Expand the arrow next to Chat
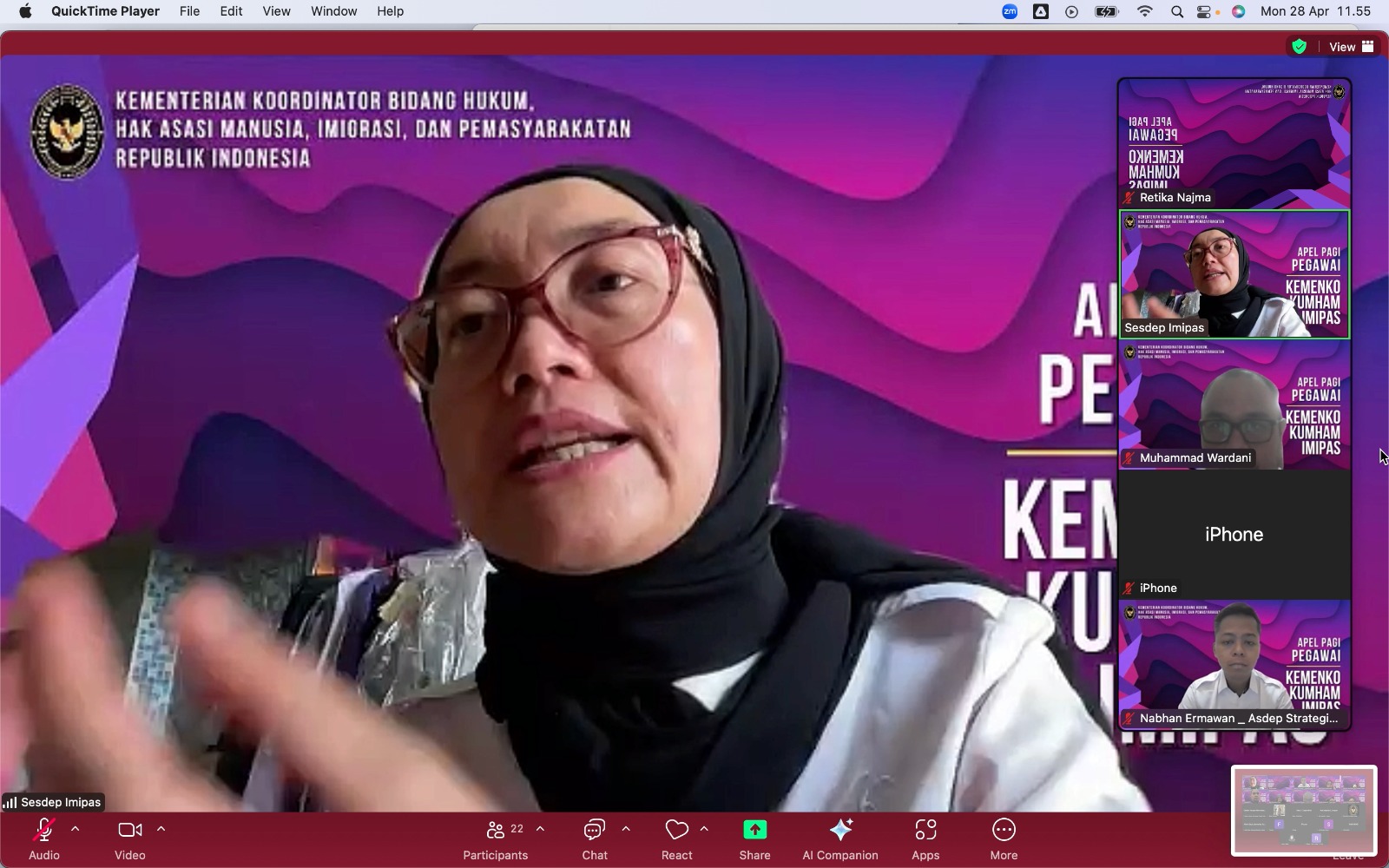This screenshot has width=1389, height=868. pos(626,829)
